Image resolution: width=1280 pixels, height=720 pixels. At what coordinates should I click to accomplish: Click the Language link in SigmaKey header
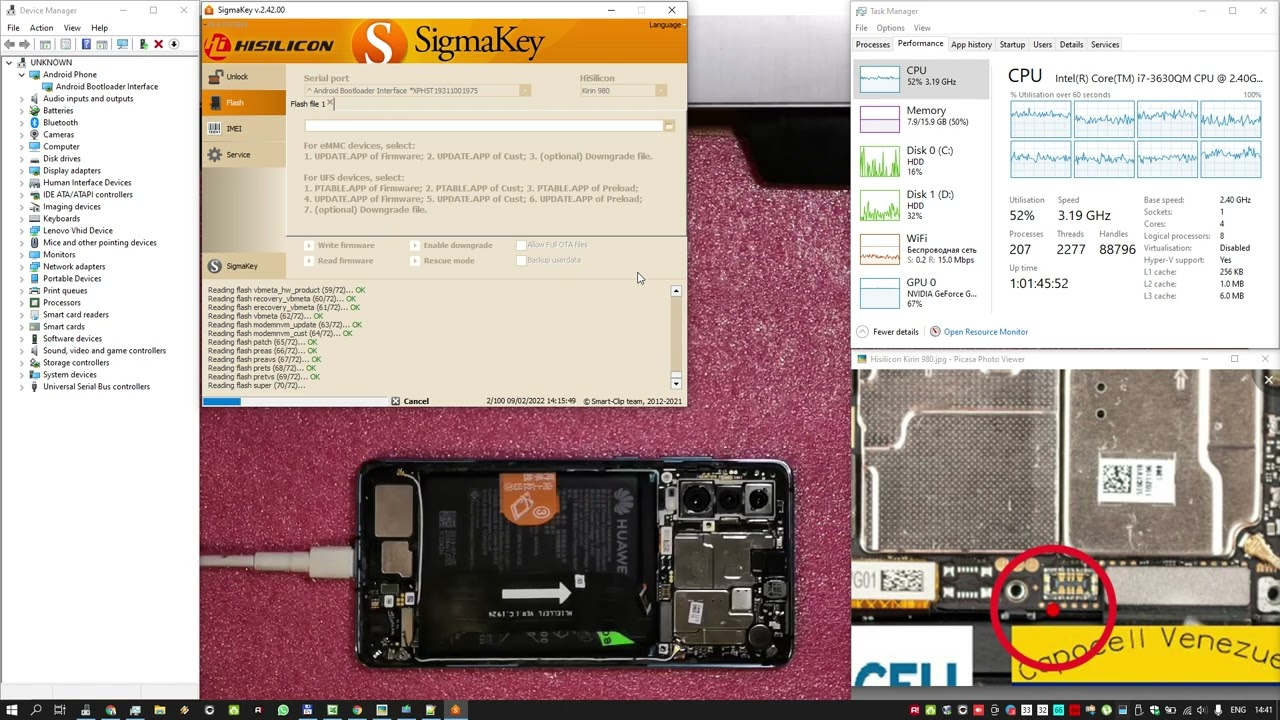point(665,25)
